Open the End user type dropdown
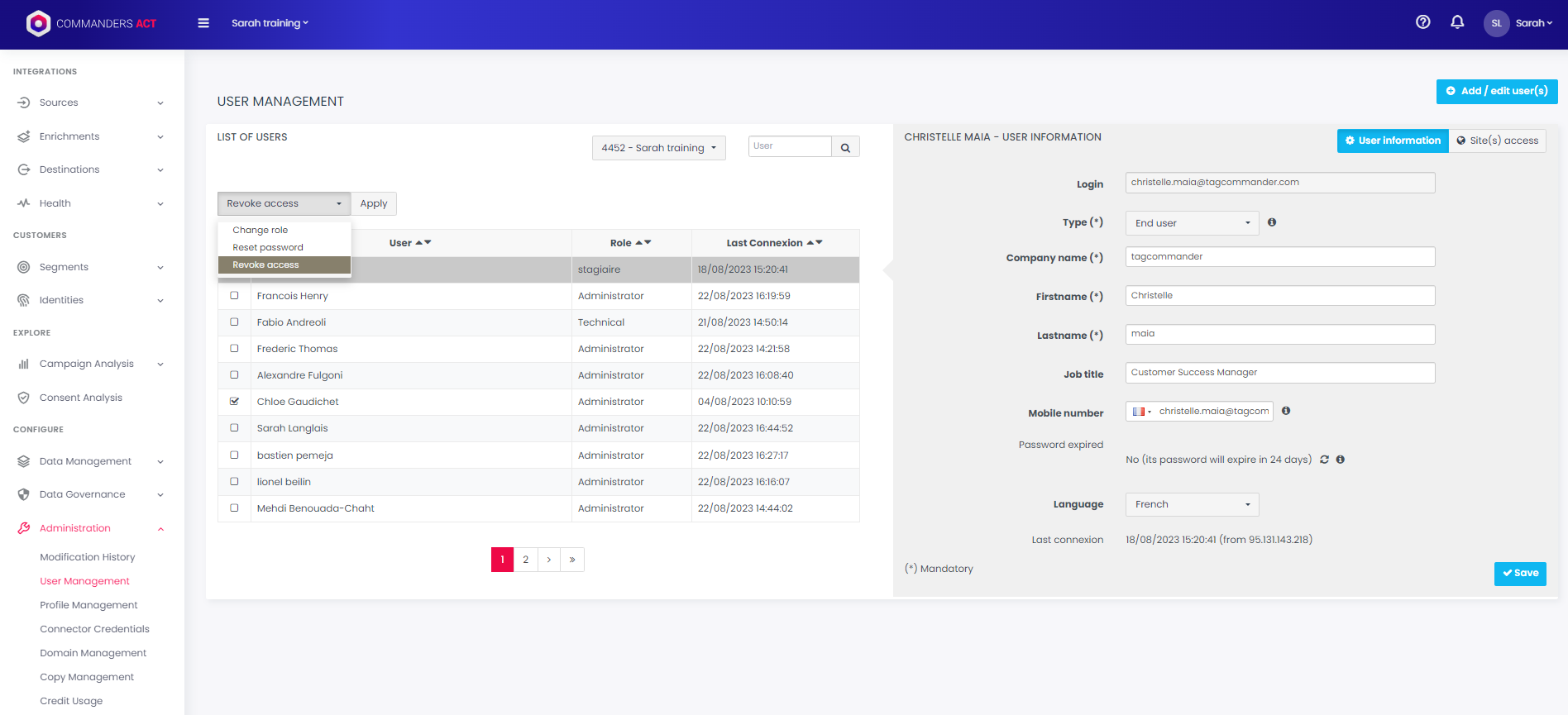This screenshot has width=1568, height=715. pos(1192,223)
